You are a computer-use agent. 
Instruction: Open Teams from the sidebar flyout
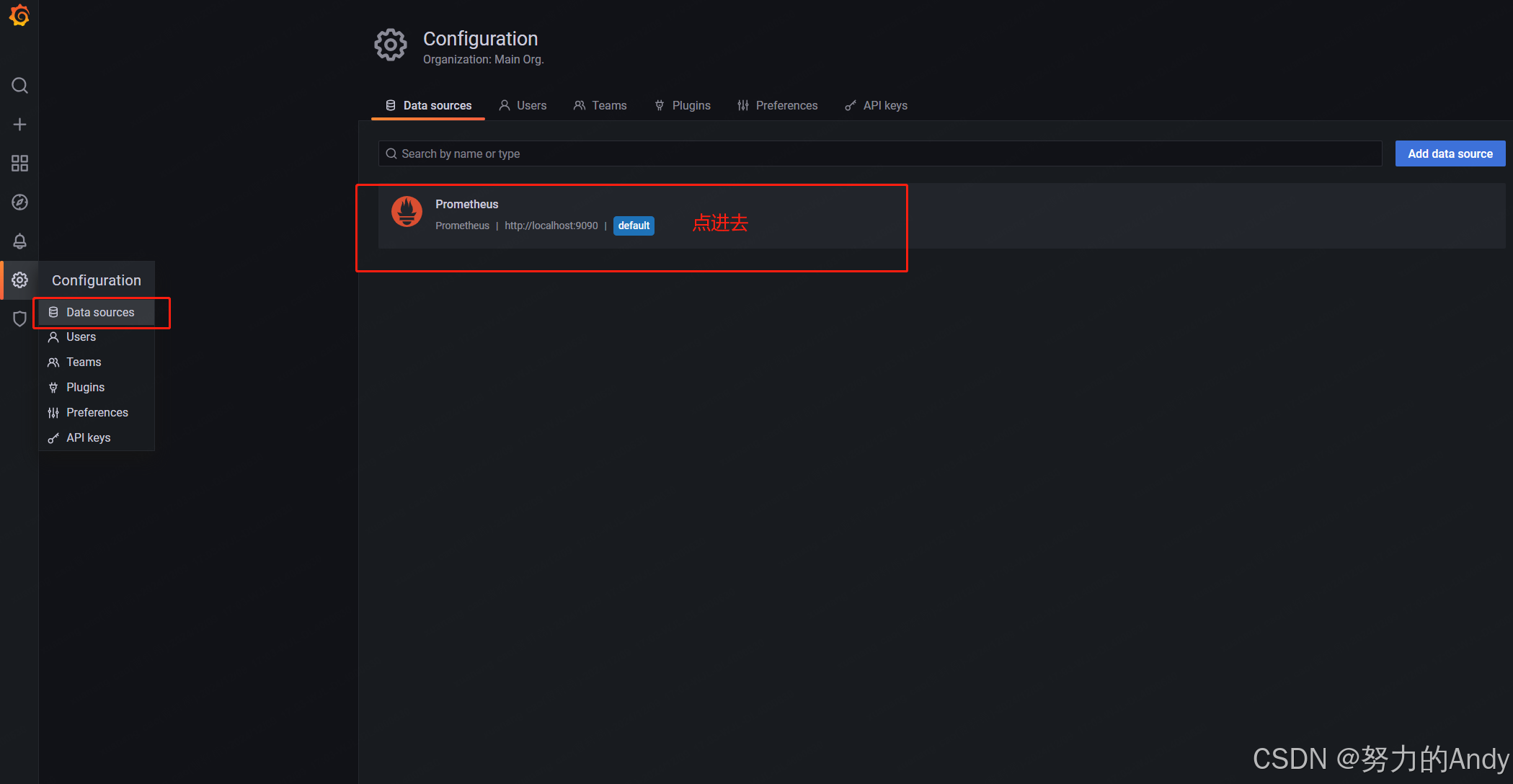[84, 362]
